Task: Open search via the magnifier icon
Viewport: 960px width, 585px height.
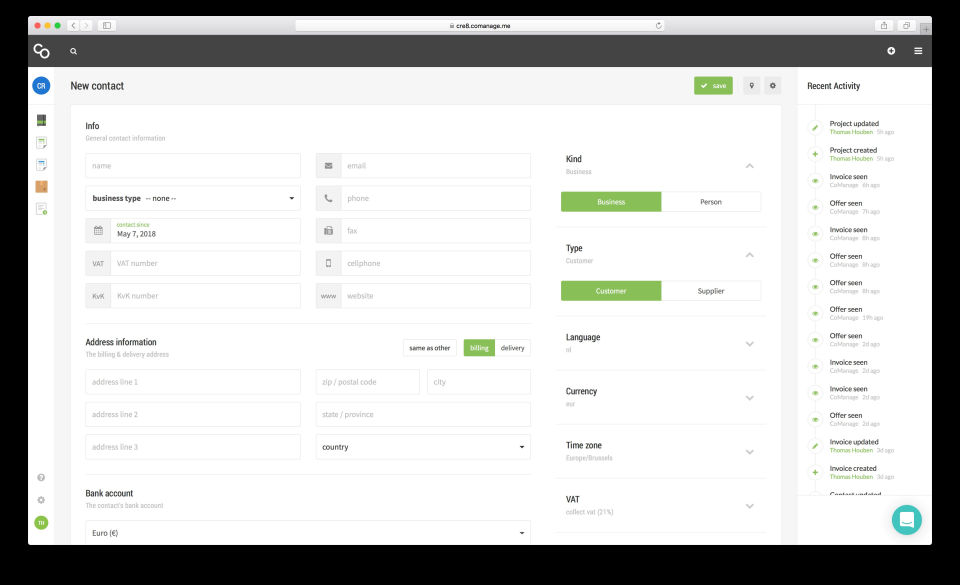Action: pyautogui.click(x=73, y=51)
